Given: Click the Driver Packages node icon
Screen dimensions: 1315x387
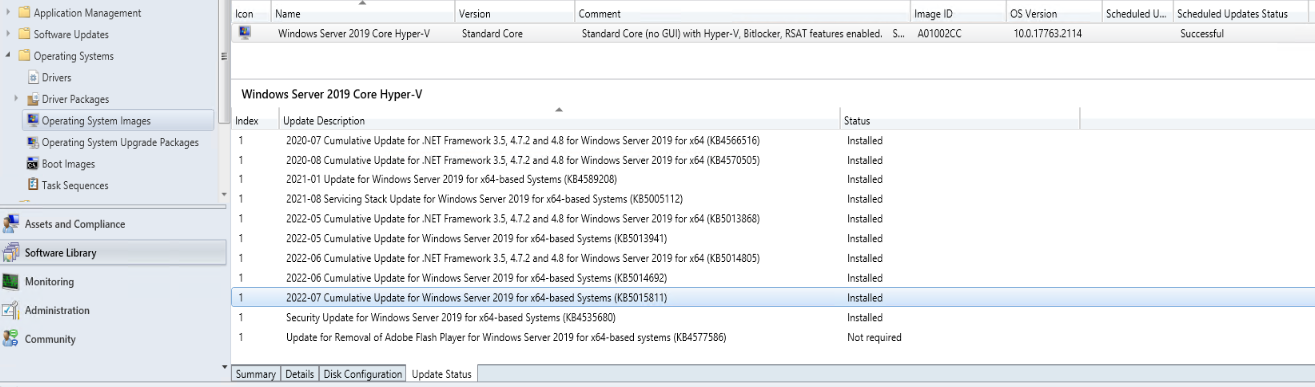Looking at the screenshot, I should pyautogui.click(x=33, y=99).
